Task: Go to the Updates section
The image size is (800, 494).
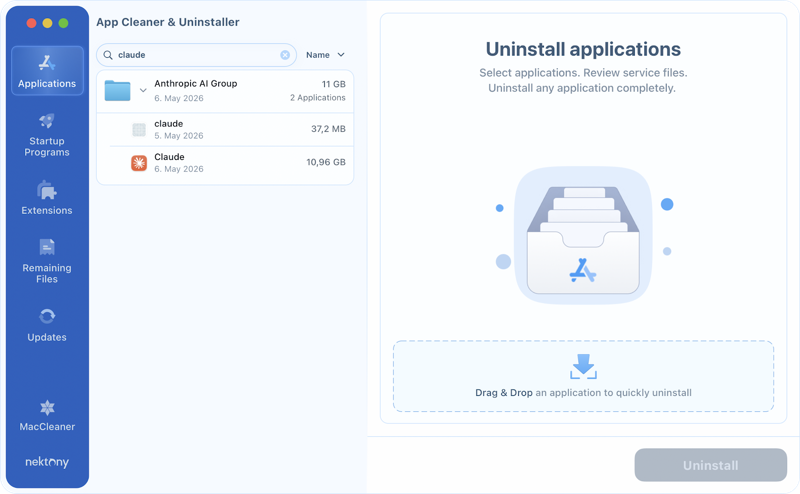Action: (x=47, y=325)
